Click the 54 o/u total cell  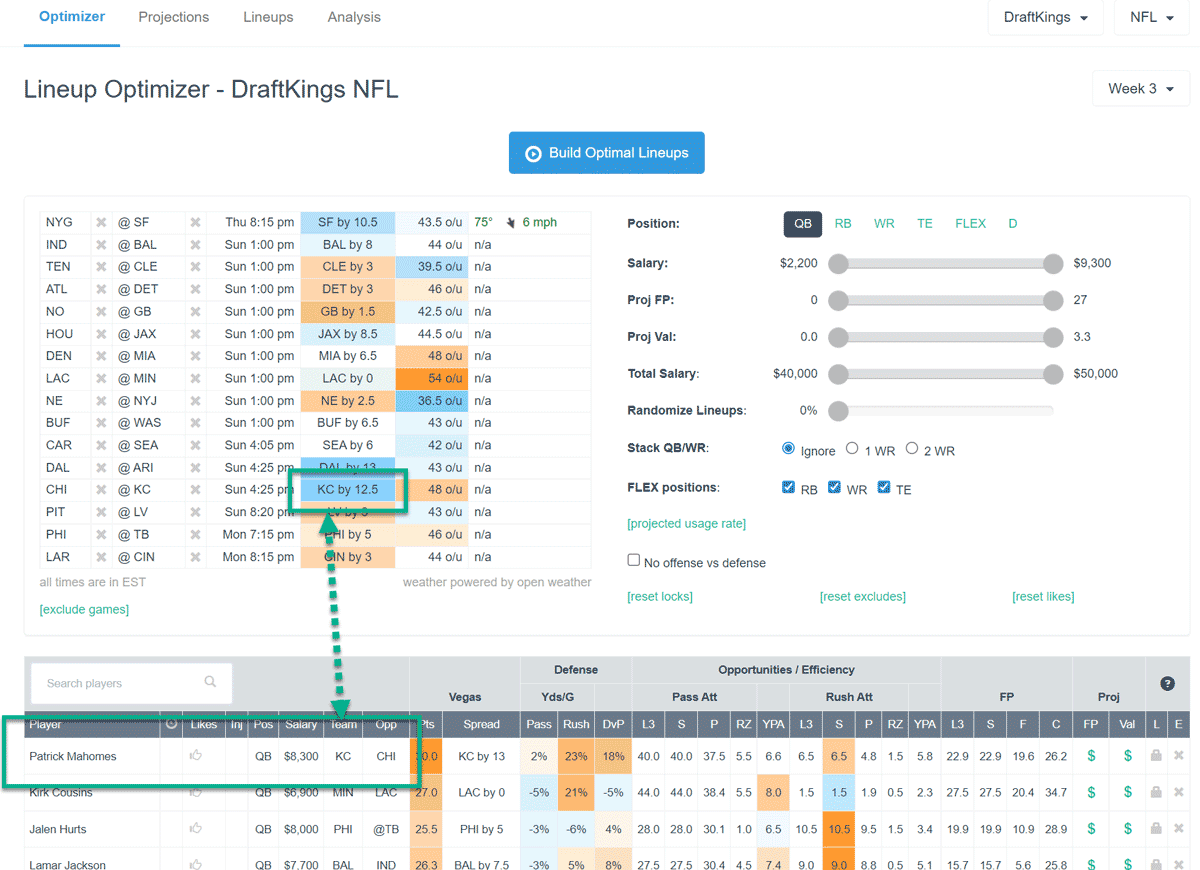tap(431, 378)
